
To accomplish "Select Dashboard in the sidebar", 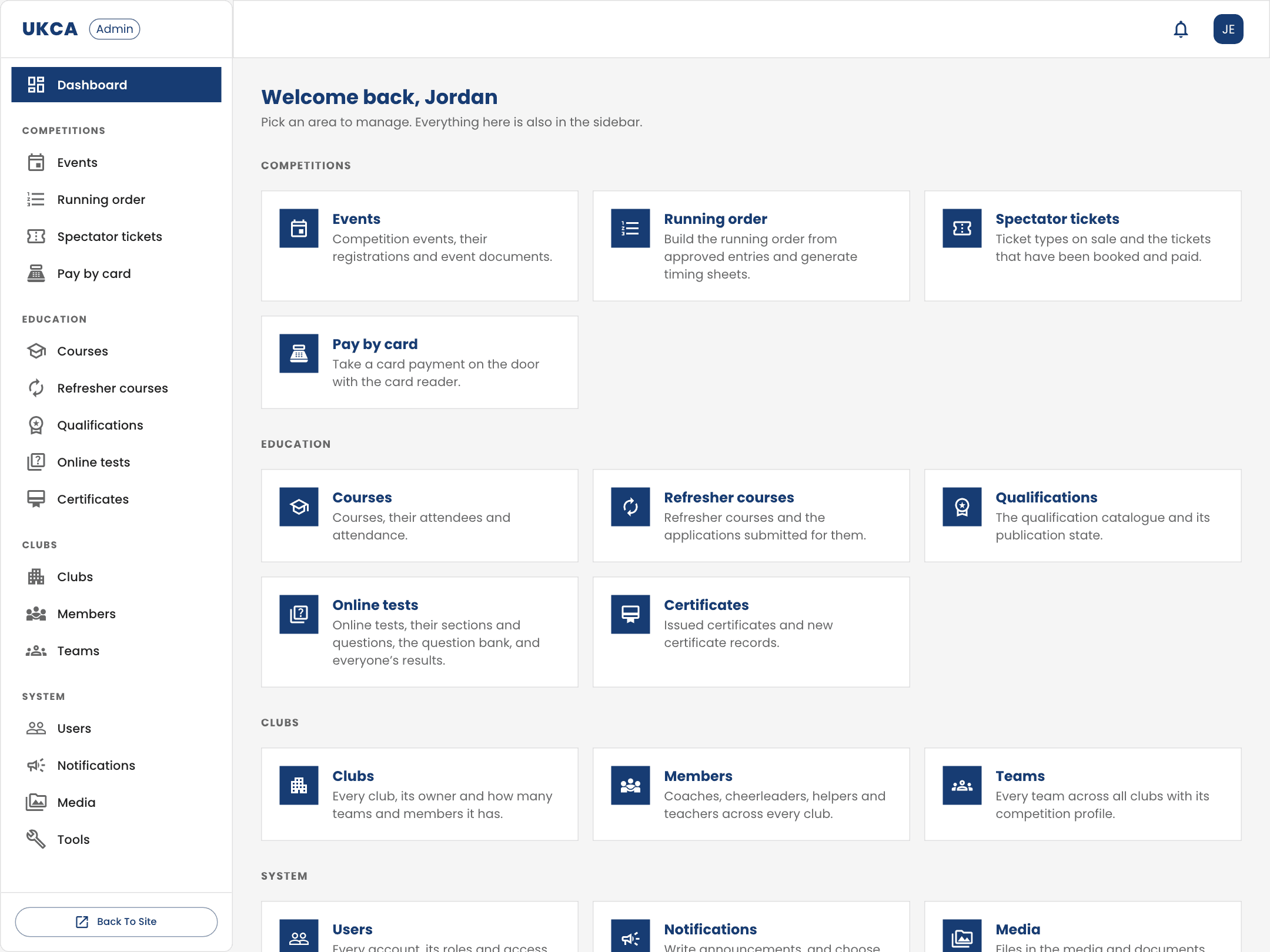I will coord(116,85).
